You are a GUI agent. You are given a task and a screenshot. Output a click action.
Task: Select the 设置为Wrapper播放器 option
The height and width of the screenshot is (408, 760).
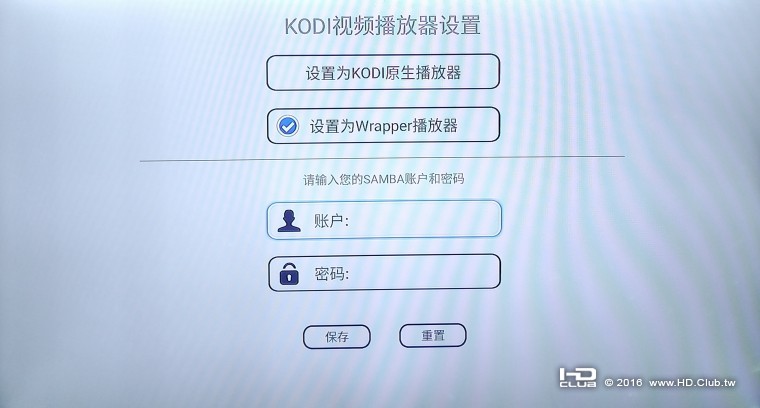[383, 126]
